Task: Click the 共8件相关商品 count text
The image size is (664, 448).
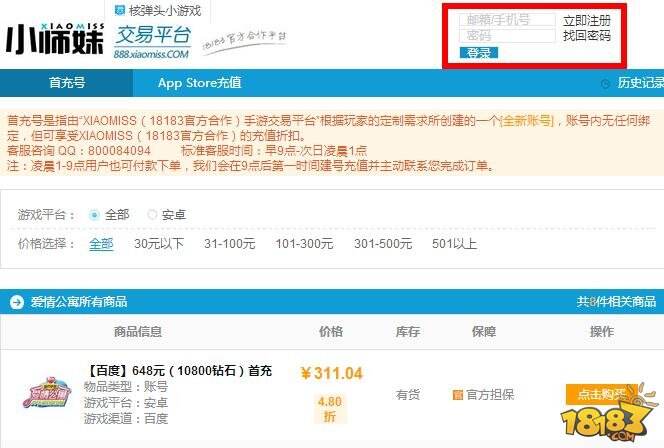Action: pos(616,301)
